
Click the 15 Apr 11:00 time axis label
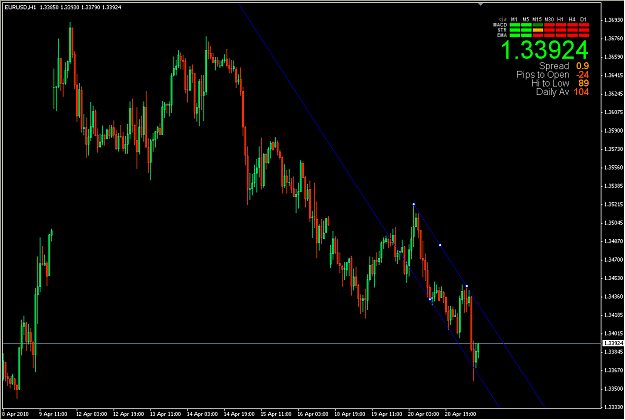pyautogui.click(x=276, y=414)
